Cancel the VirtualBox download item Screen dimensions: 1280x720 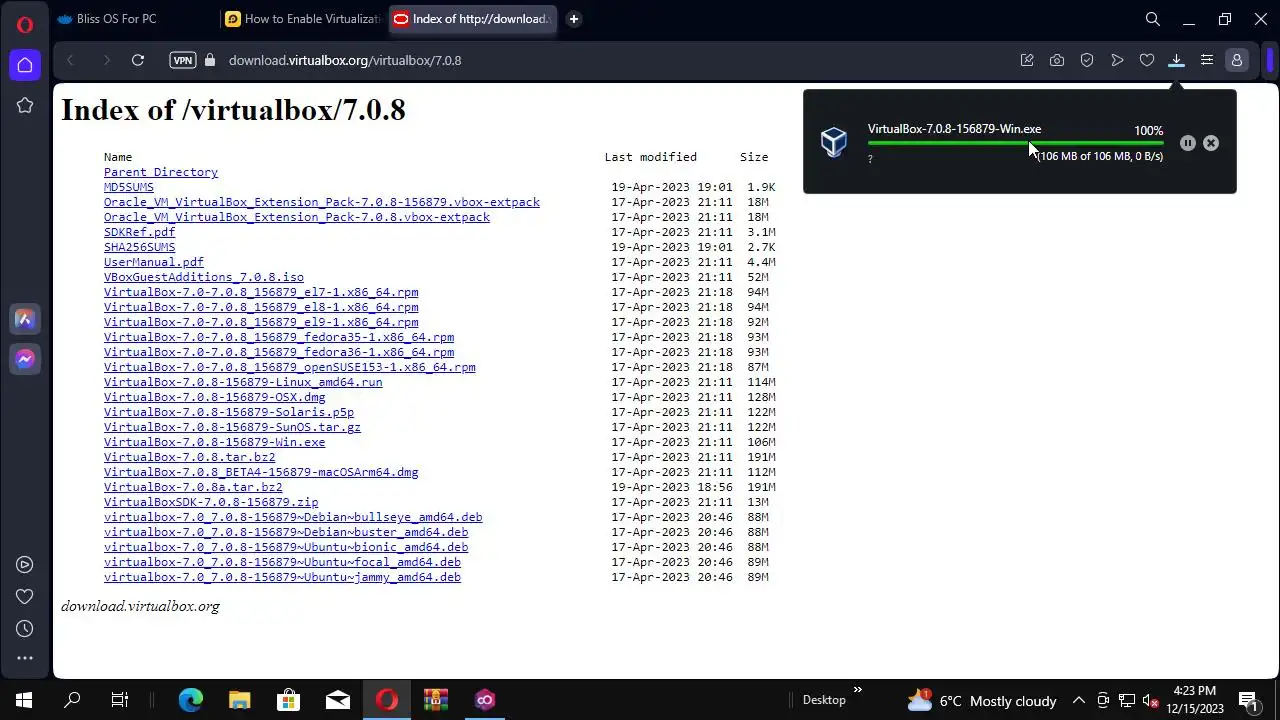(1211, 143)
